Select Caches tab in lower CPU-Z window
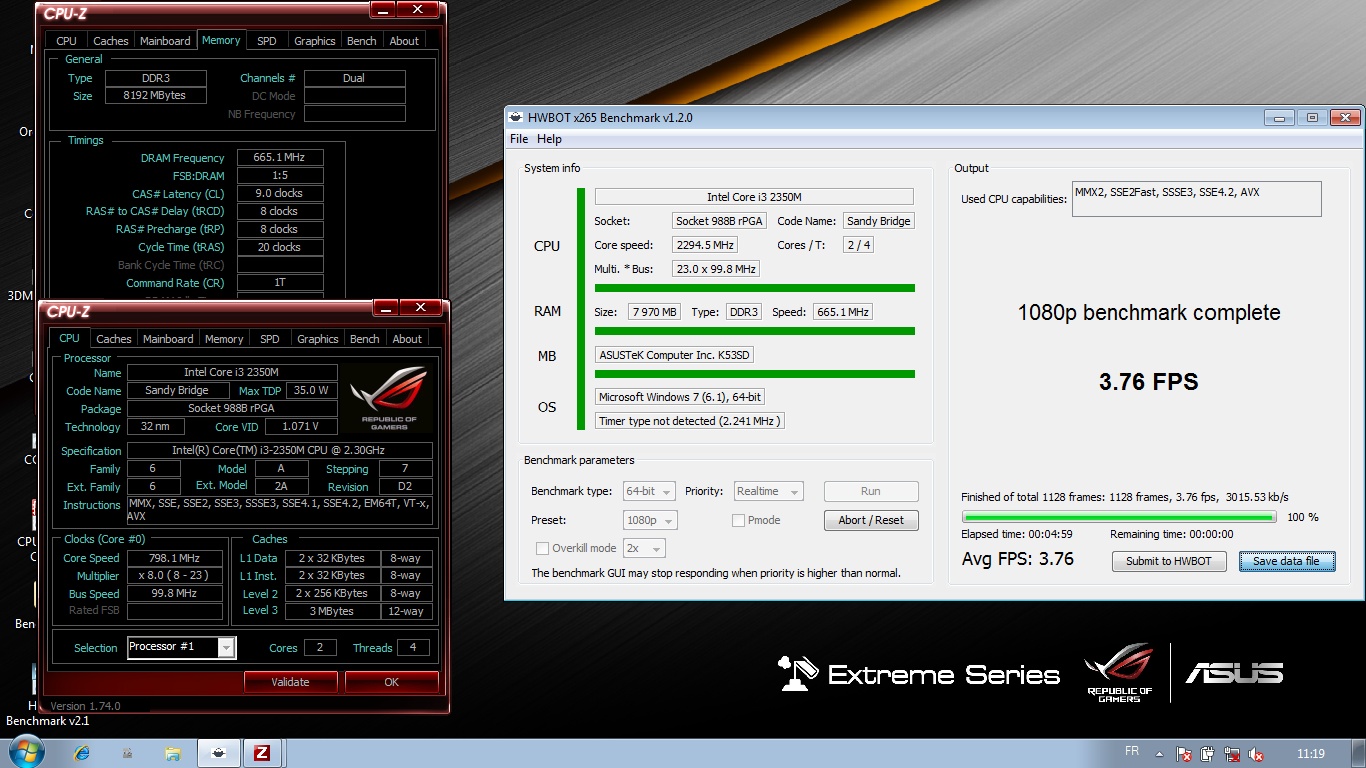This screenshot has height=768, width=1366. click(x=113, y=339)
